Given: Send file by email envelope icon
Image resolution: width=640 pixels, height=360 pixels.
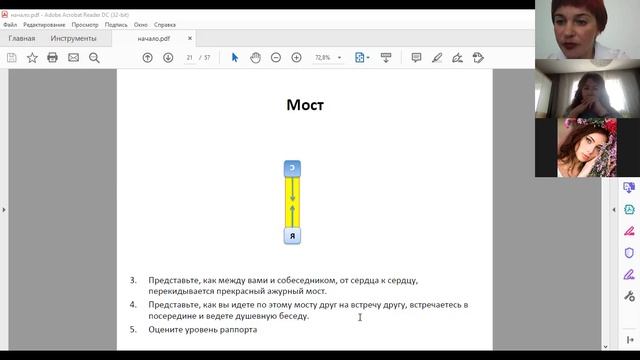Looking at the screenshot, I should click(x=73, y=58).
